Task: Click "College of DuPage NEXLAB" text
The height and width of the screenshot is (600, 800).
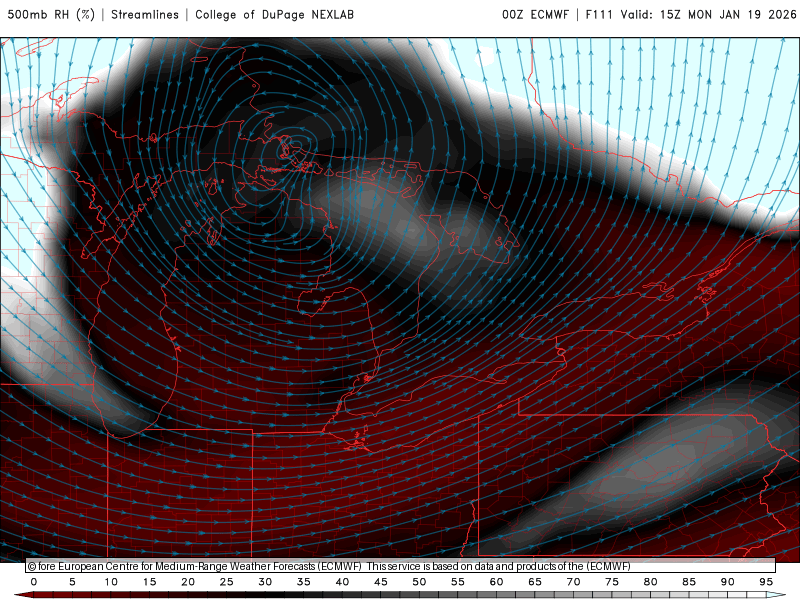Action: [x=274, y=14]
